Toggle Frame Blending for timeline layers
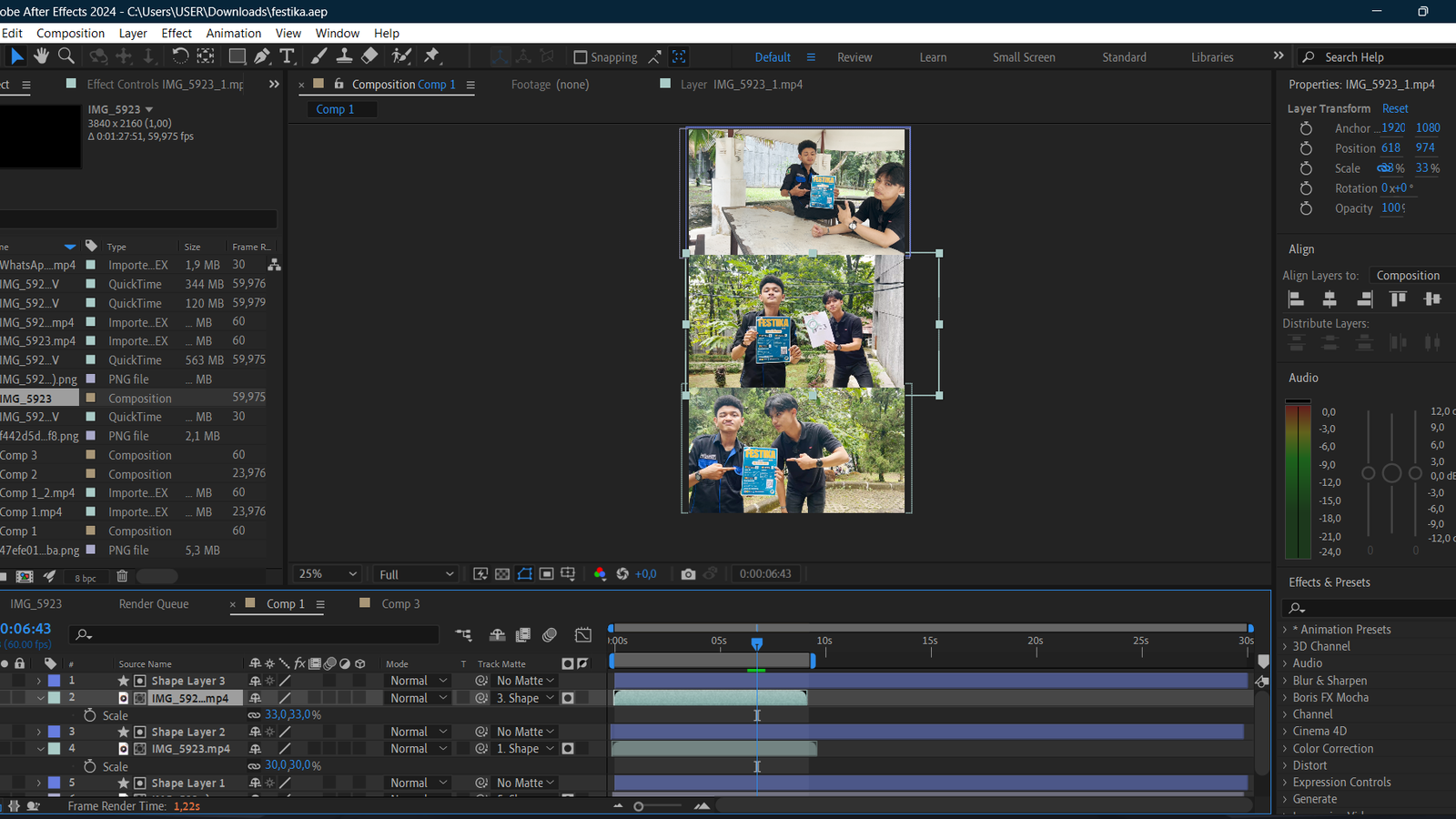The image size is (1456, 819). (x=523, y=635)
